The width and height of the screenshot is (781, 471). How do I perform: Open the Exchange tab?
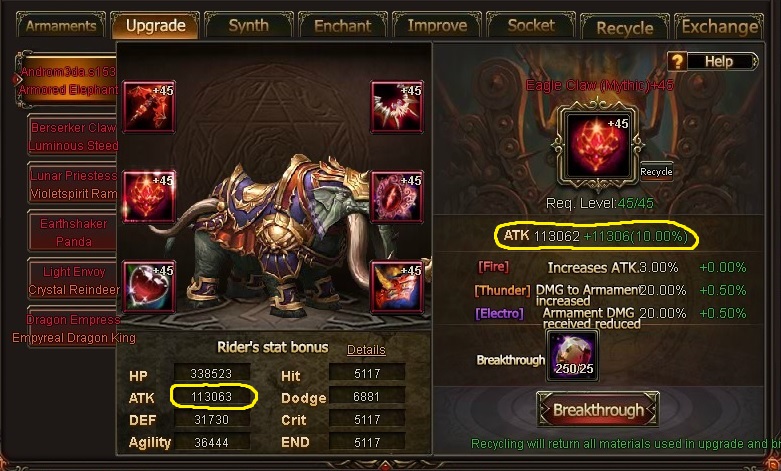point(719,26)
